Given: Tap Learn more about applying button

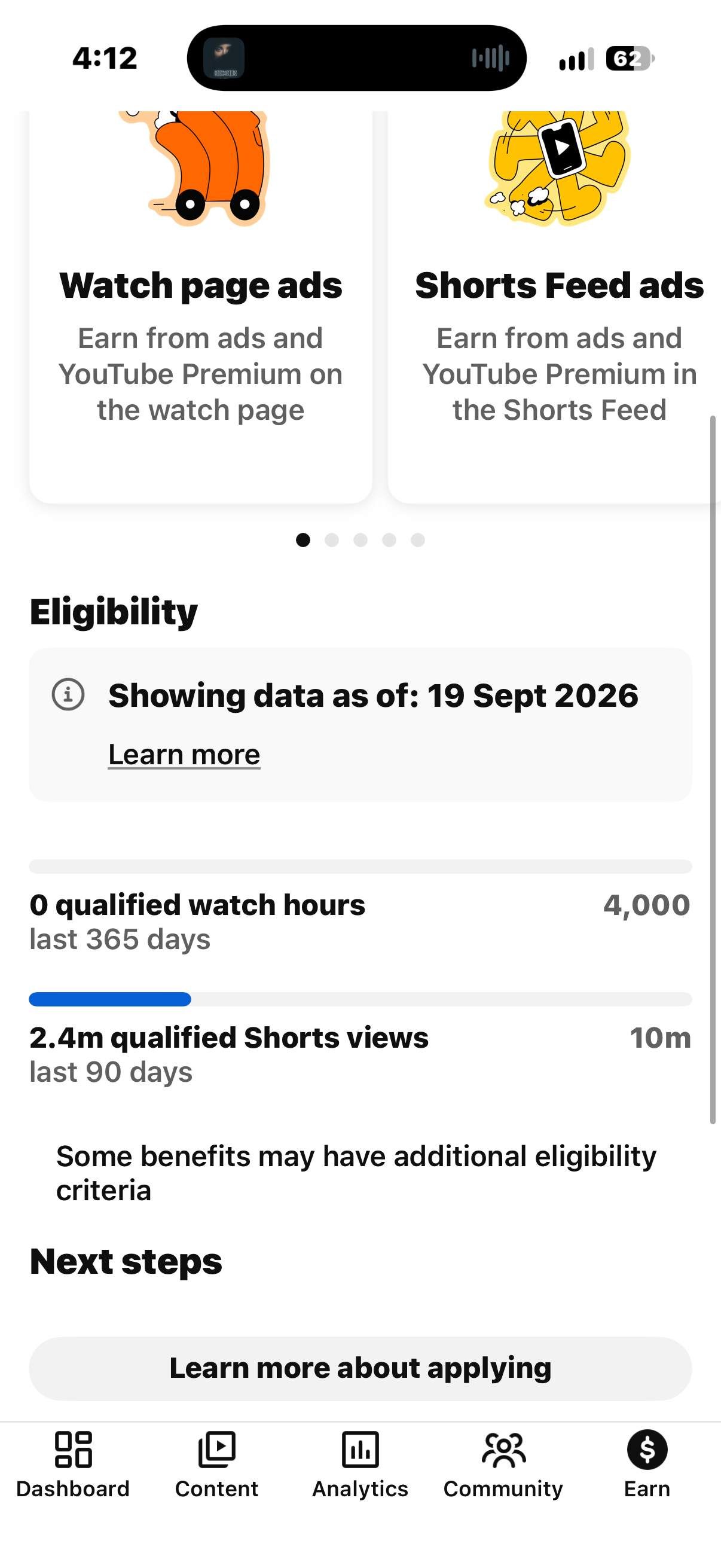Looking at the screenshot, I should (x=360, y=1368).
